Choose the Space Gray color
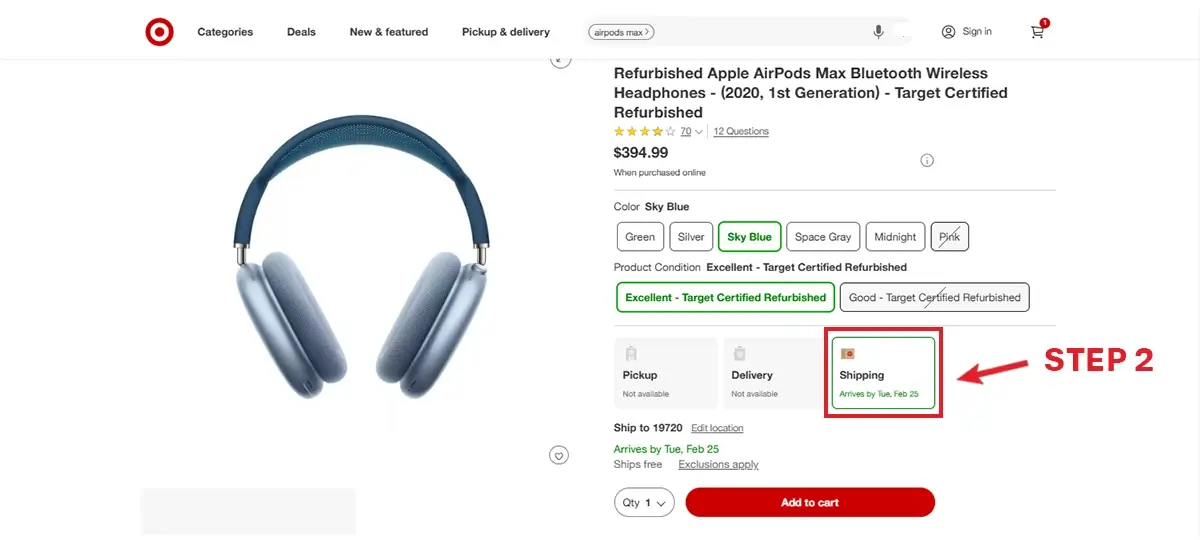Viewport: 1200px width, 540px height. click(823, 237)
